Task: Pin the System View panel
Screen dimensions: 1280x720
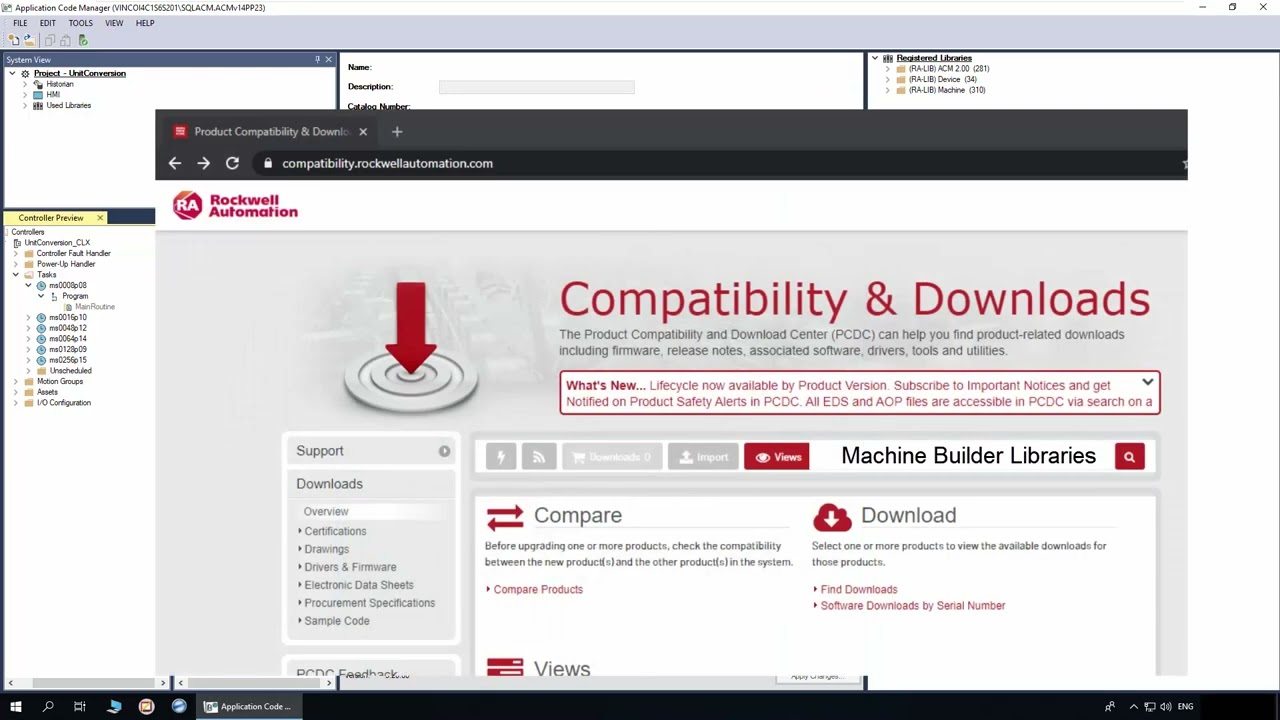Action: tap(318, 60)
